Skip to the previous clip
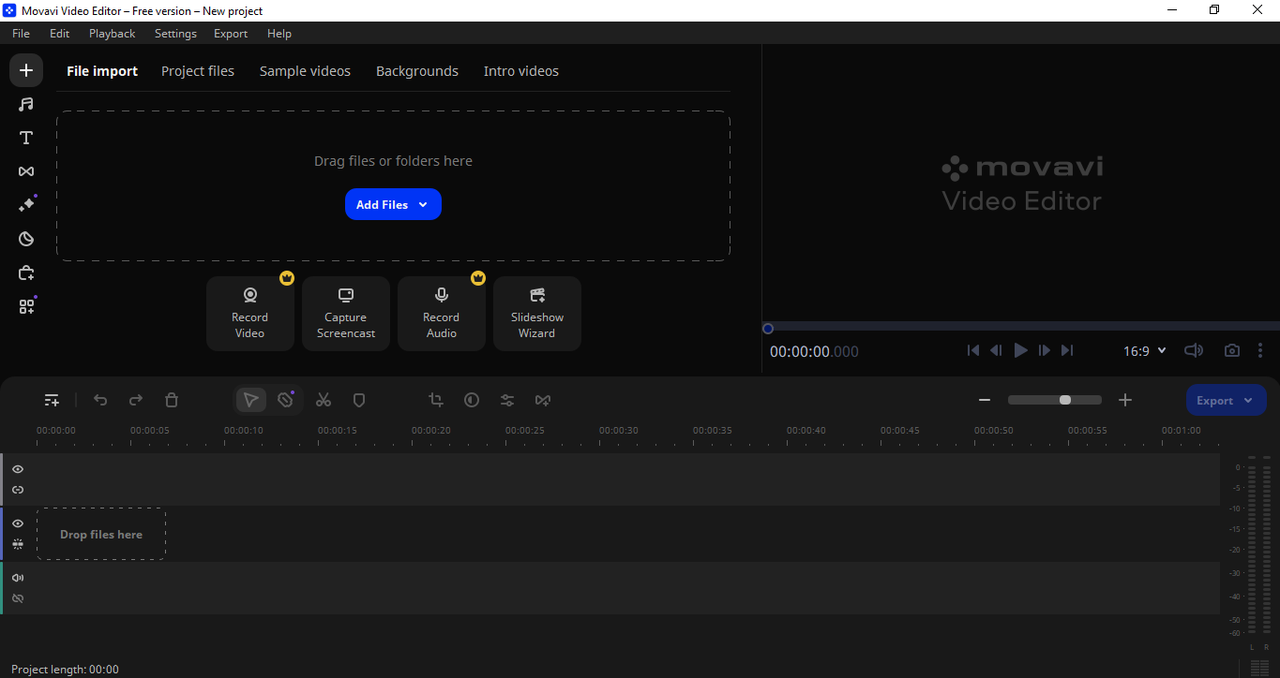 tap(973, 351)
